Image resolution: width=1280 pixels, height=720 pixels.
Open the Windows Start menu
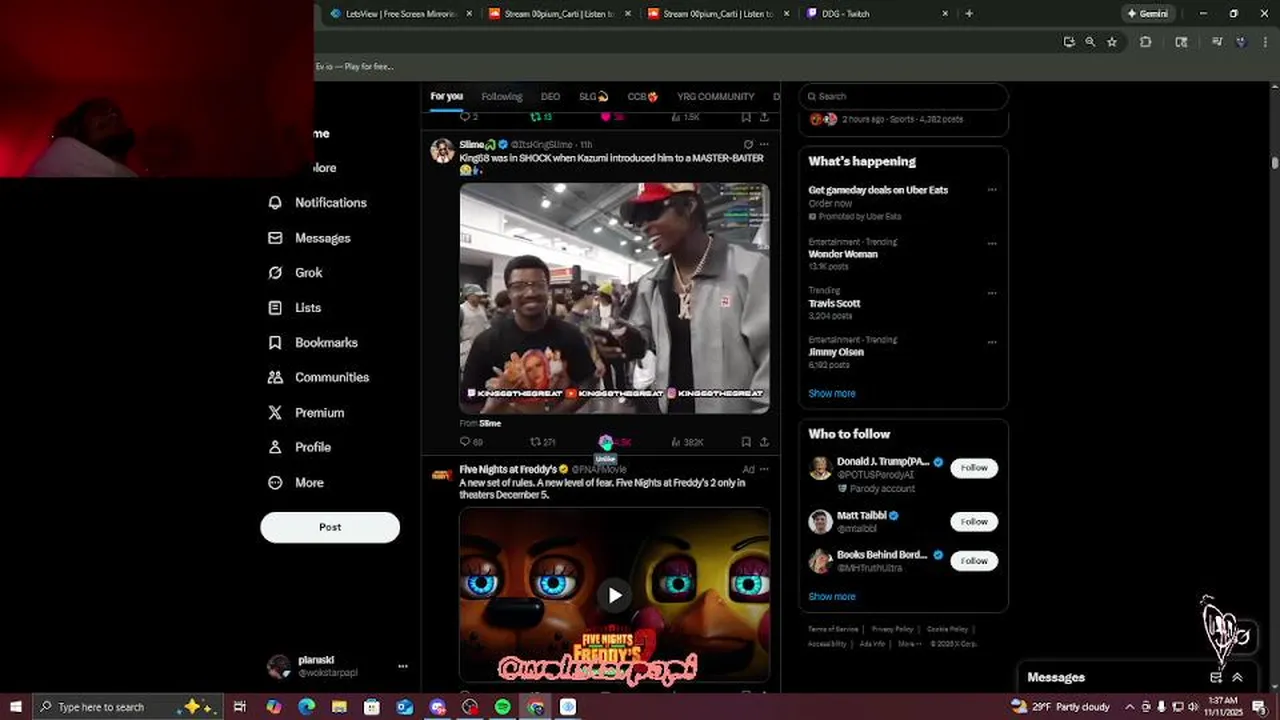[15, 707]
